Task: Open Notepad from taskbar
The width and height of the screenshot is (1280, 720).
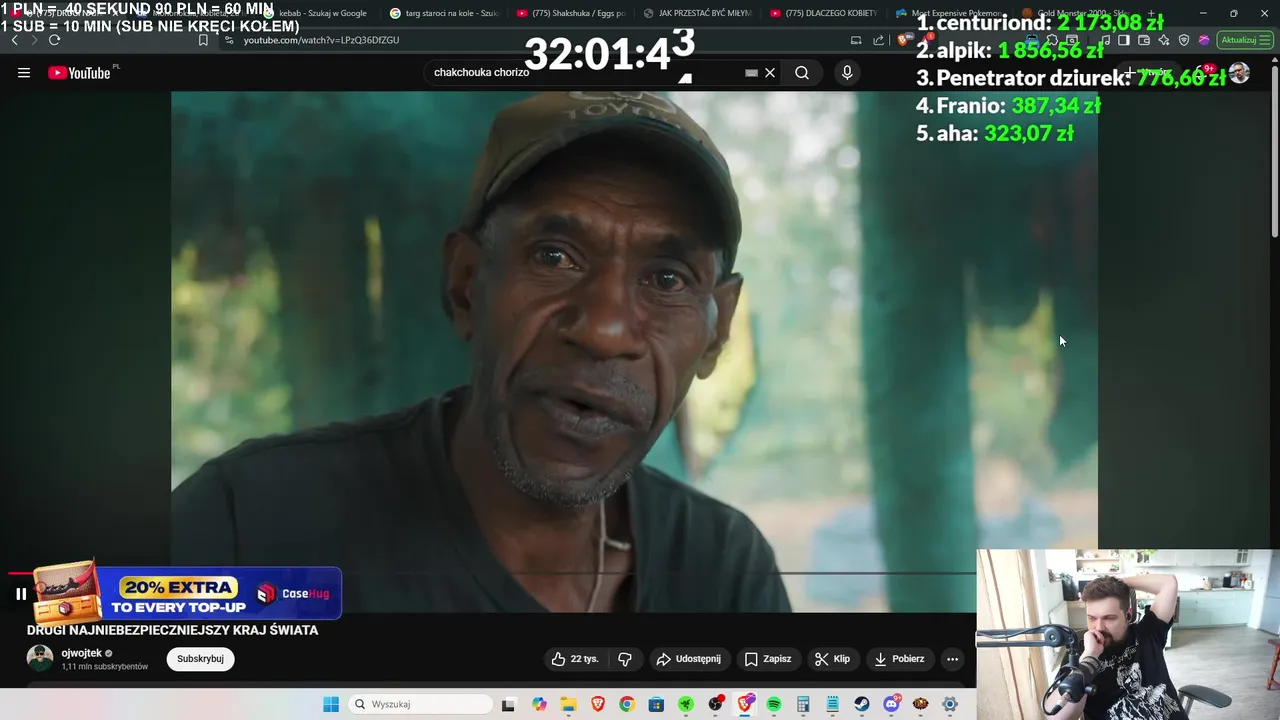Action: (x=832, y=704)
